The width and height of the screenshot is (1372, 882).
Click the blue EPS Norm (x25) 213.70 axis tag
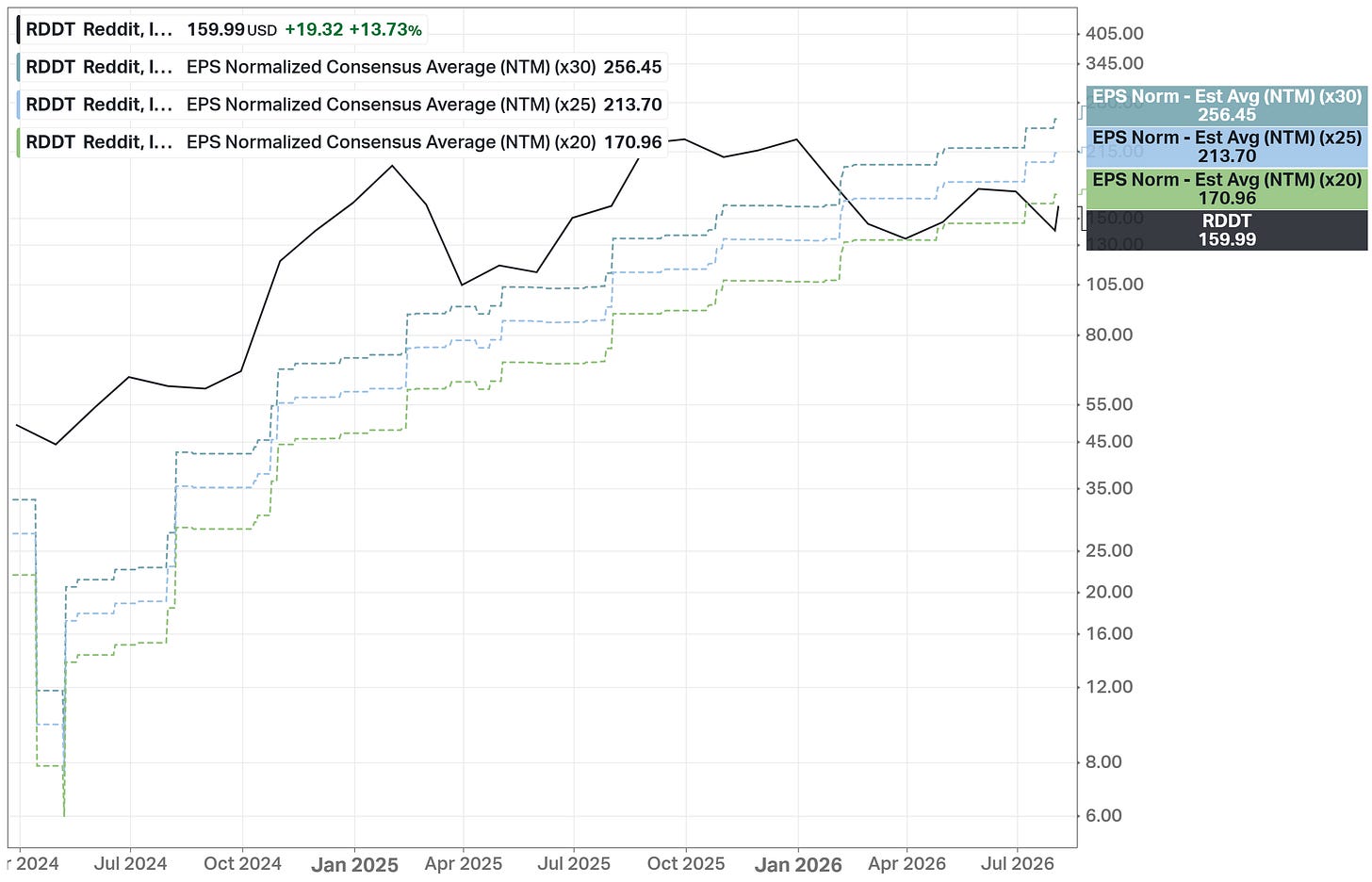tap(1227, 147)
